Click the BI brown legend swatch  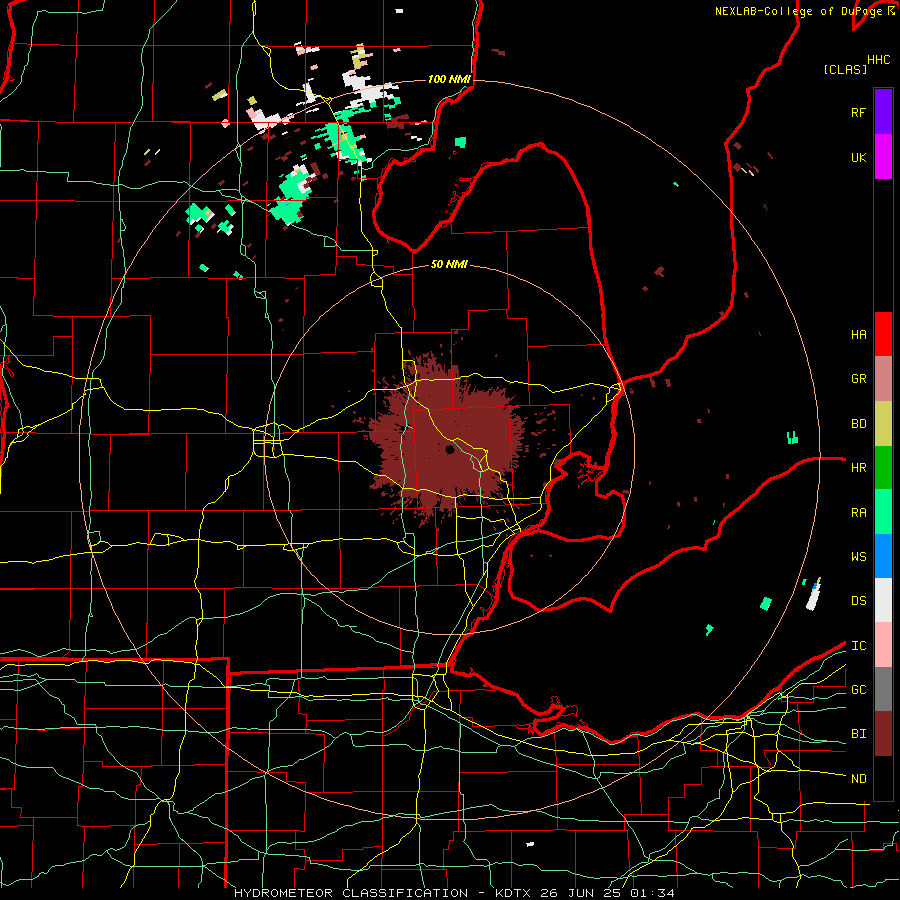pos(883,734)
